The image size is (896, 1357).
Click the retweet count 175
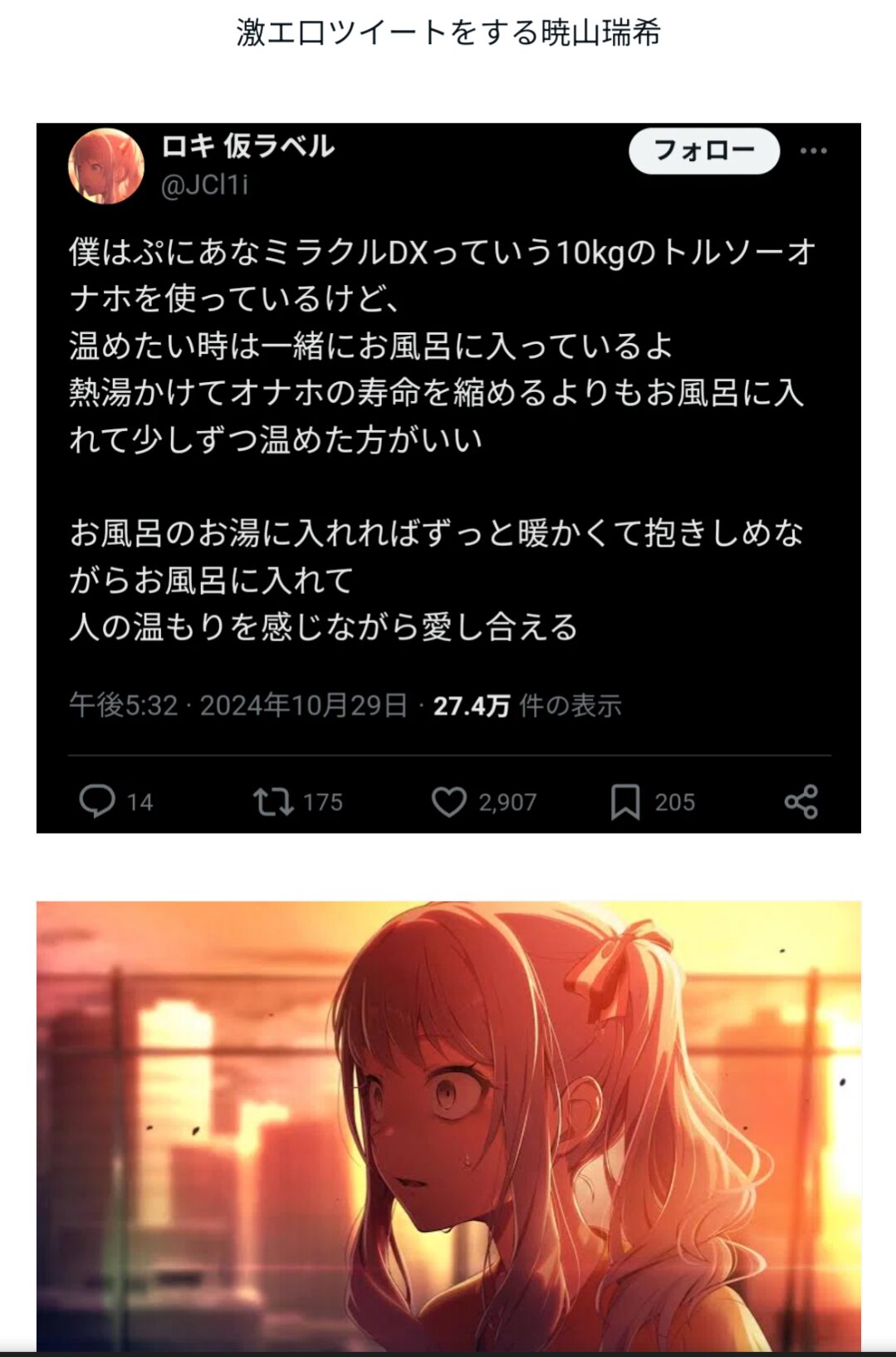[323, 802]
